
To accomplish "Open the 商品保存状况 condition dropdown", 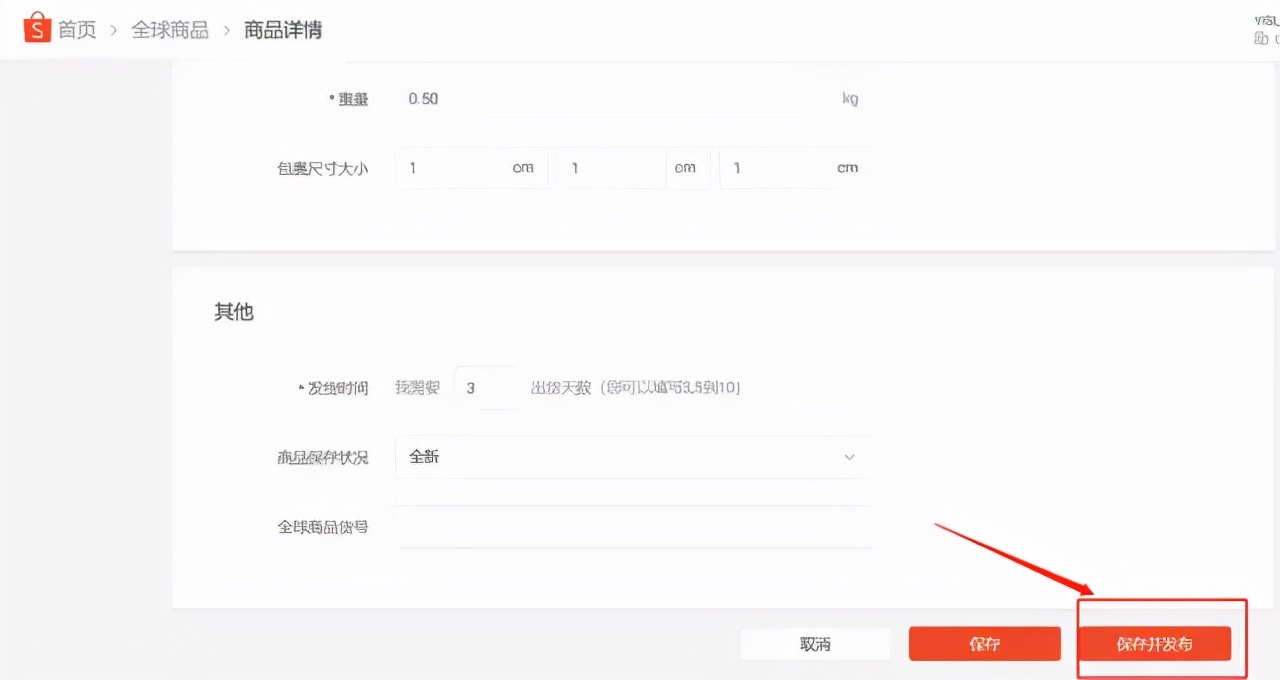I will tap(632, 457).
